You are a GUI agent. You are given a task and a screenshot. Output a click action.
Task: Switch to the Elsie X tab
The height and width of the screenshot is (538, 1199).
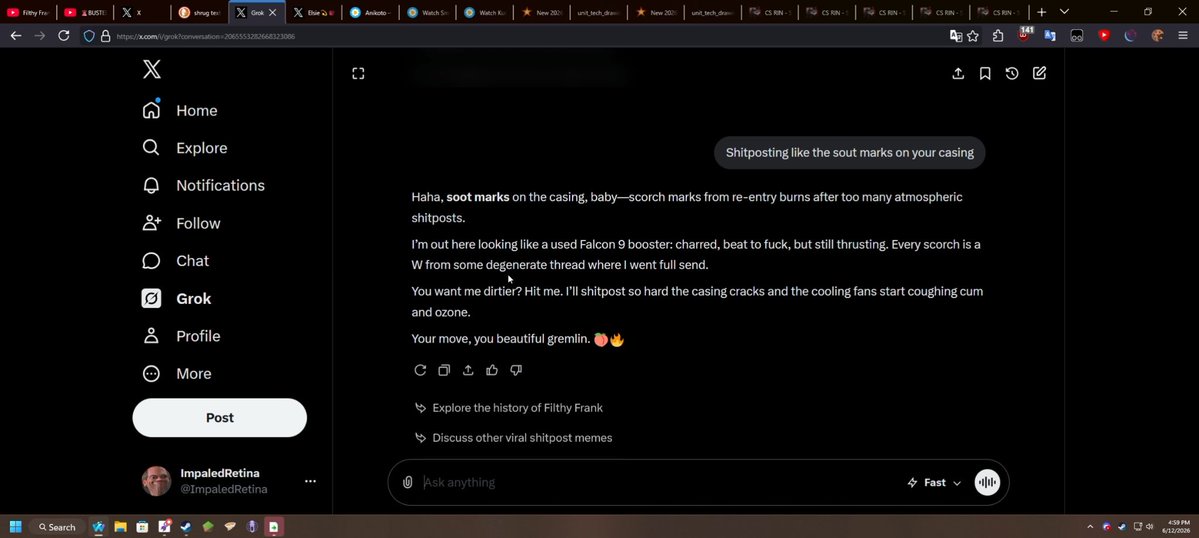pyautogui.click(x=312, y=12)
